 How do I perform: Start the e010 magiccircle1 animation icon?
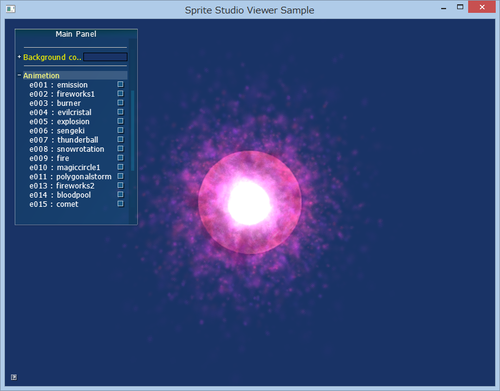120,167
